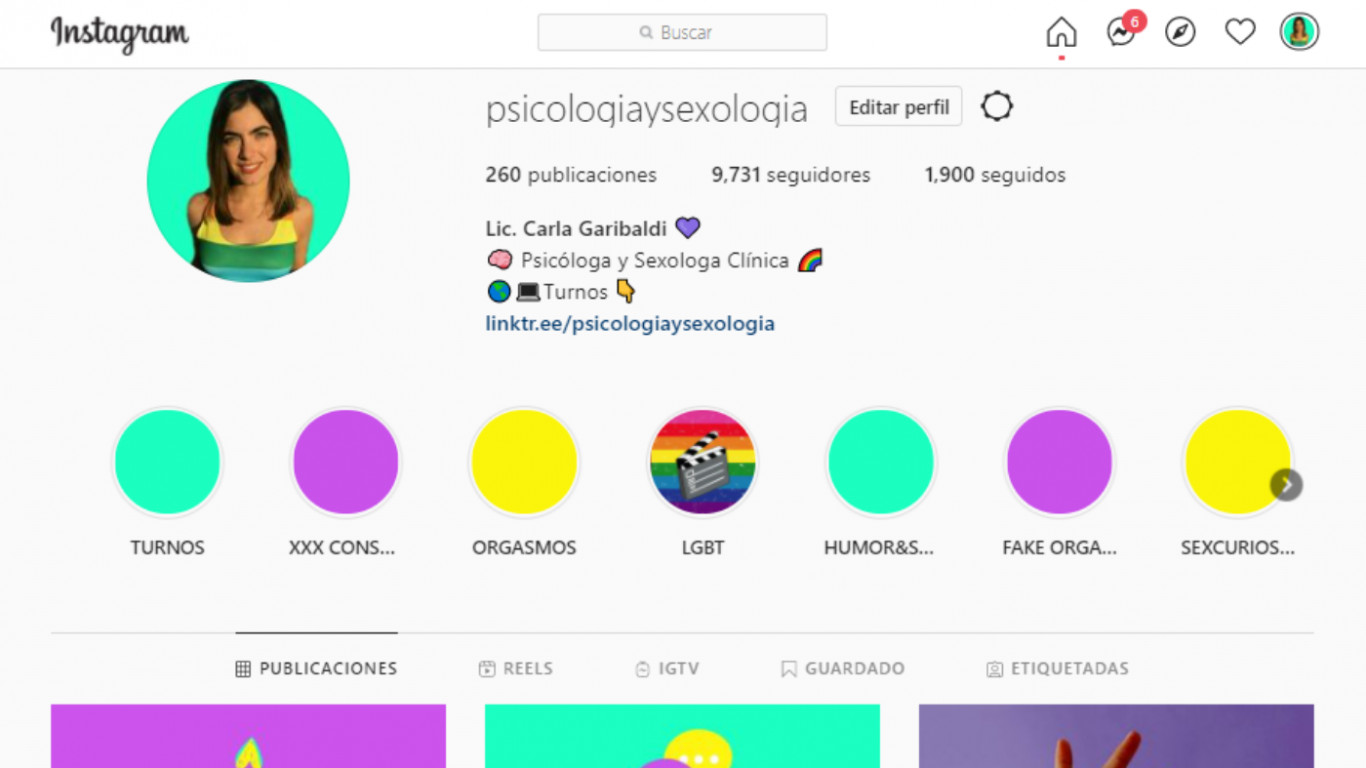Open the yellow ORGASMOS highlight circle

(x=524, y=462)
